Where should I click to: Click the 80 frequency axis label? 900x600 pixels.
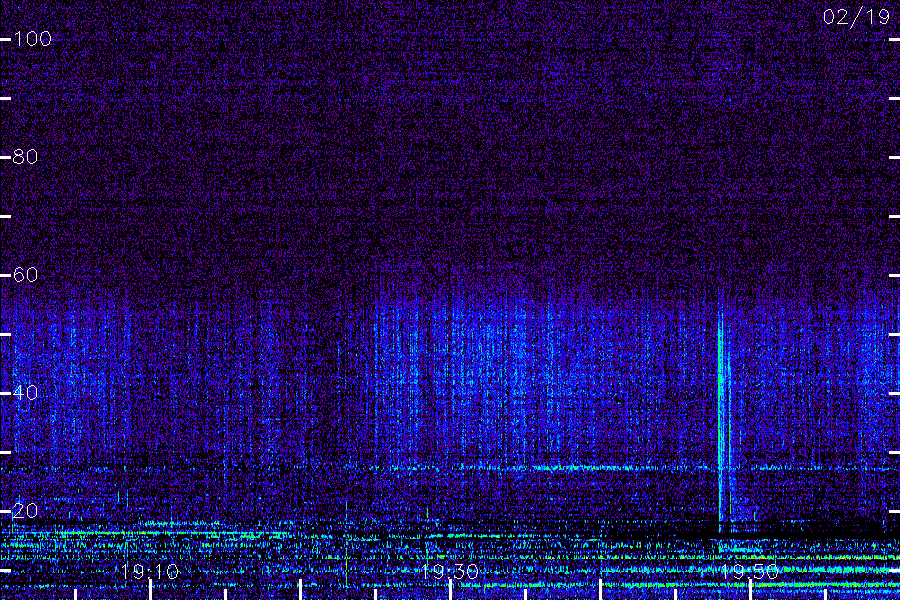pos(25,157)
